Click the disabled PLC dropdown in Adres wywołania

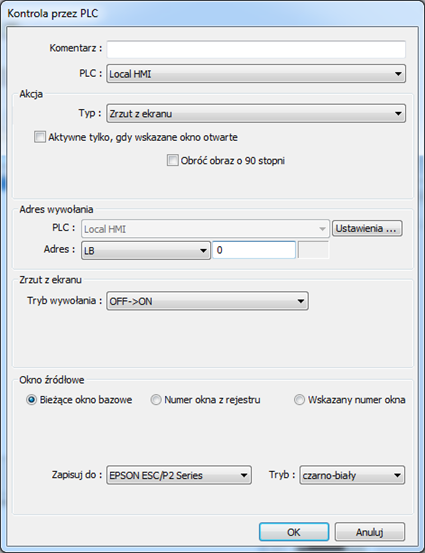pyautogui.click(x=205, y=229)
